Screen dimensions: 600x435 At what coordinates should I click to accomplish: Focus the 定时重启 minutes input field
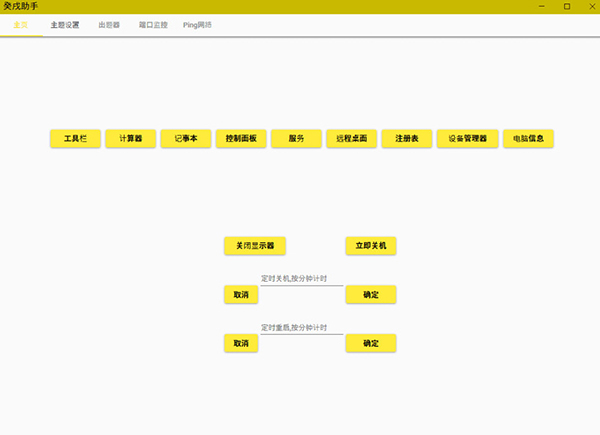tap(302, 329)
